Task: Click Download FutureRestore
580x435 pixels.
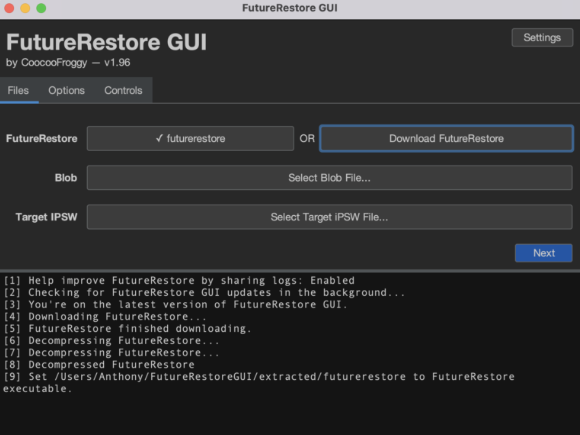Action: pos(446,138)
